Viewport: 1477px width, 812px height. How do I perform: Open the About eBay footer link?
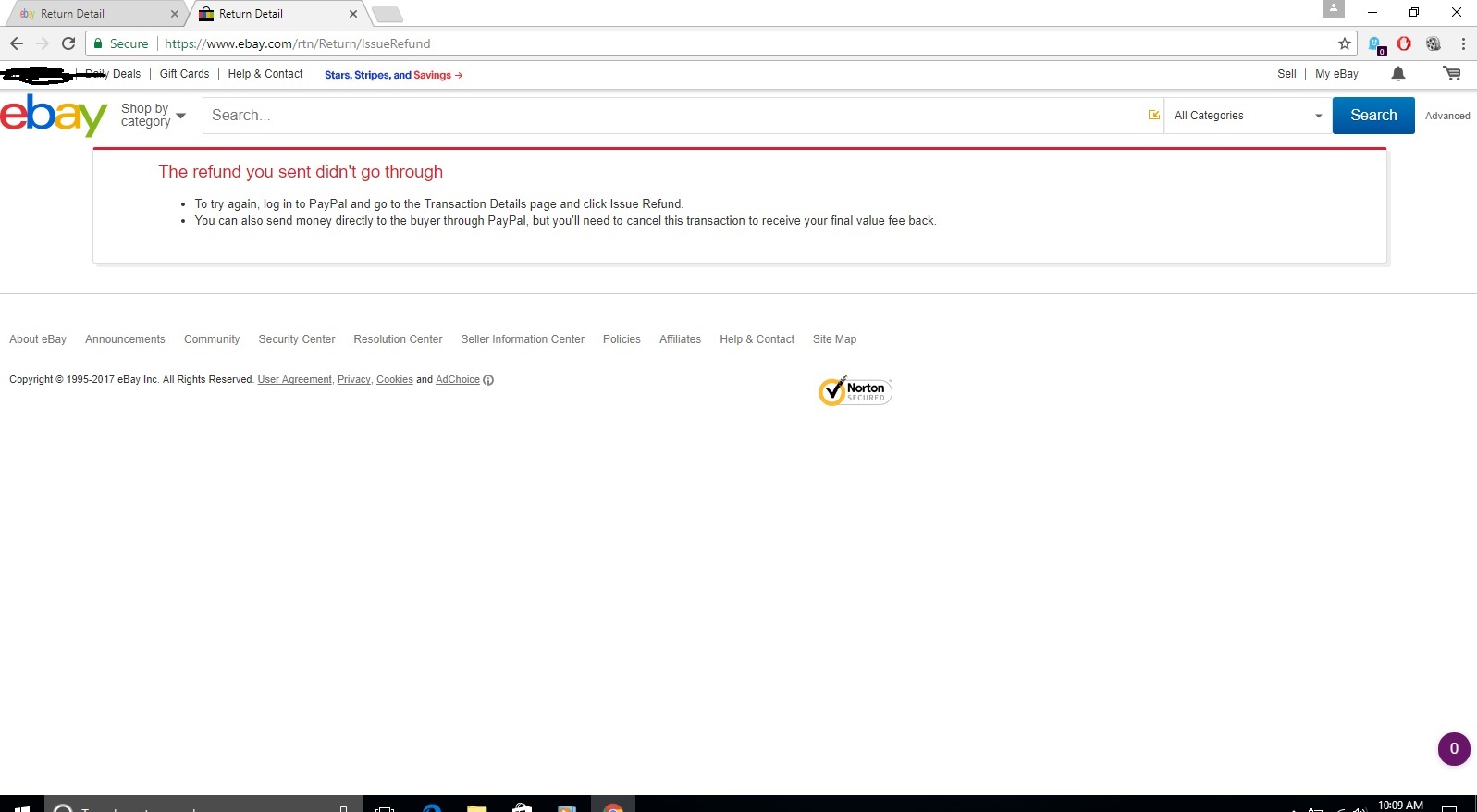pos(38,339)
